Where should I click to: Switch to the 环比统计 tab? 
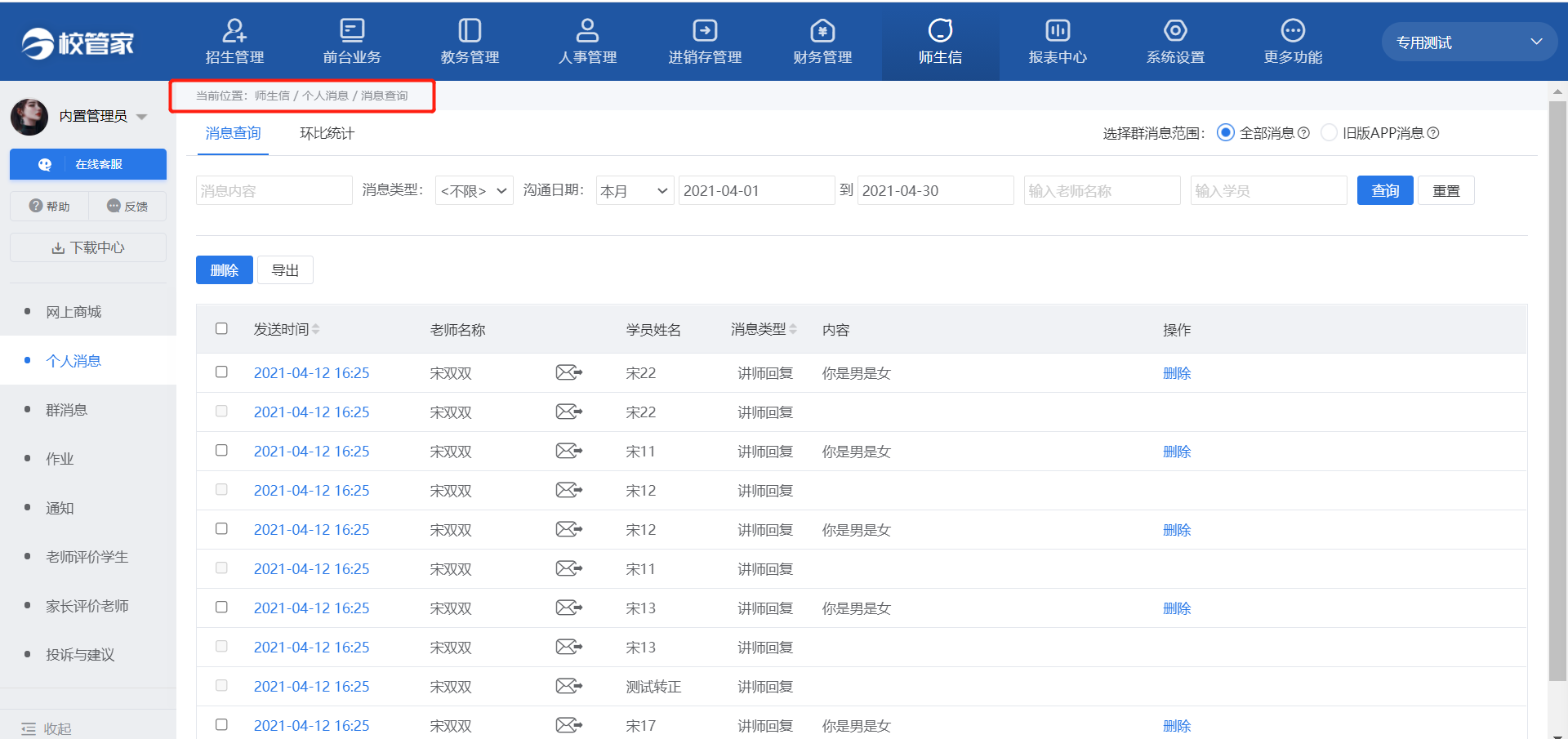pyautogui.click(x=327, y=133)
